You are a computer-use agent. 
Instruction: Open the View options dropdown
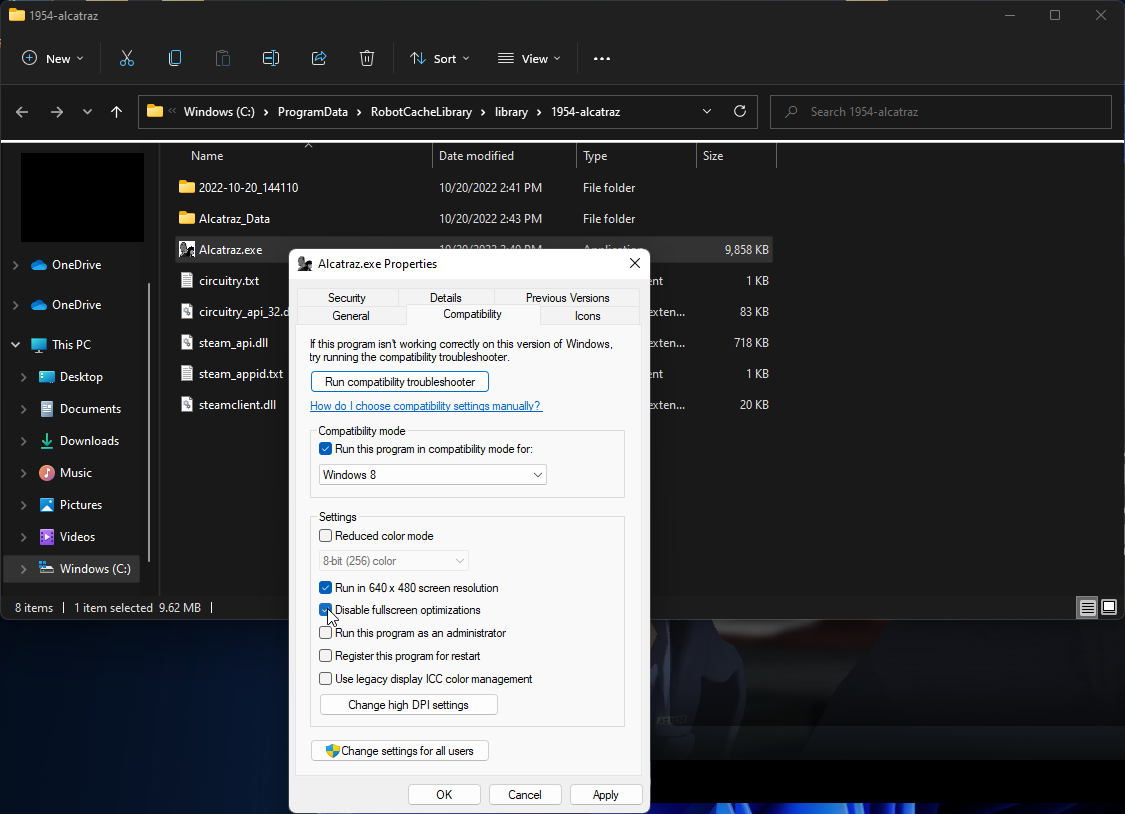tap(529, 59)
